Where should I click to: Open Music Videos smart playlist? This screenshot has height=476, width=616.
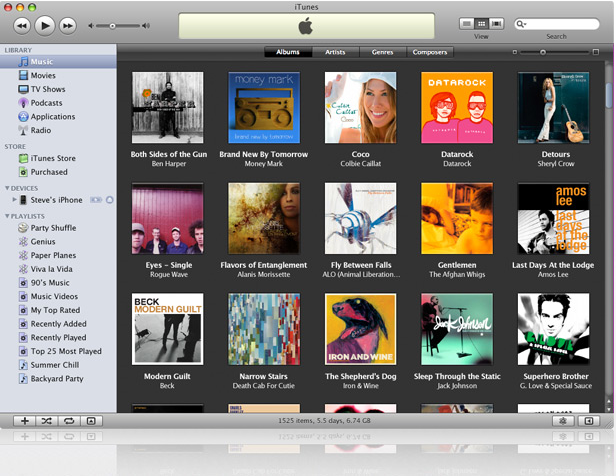click(58, 297)
